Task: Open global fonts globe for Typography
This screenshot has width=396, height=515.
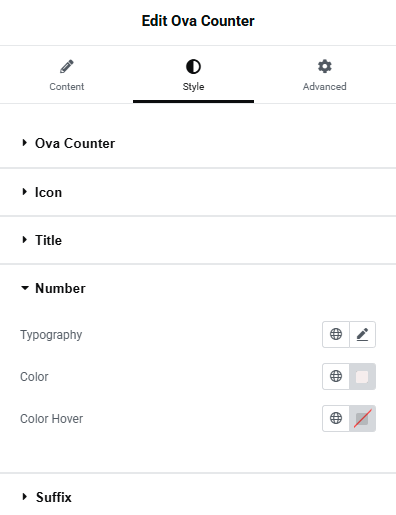Action: [x=336, y=334]
